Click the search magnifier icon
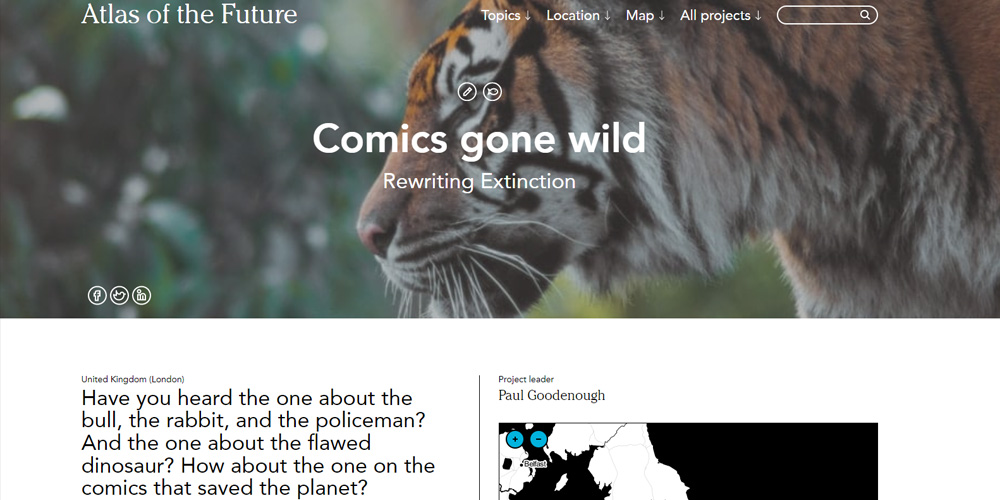The width and height of the screenshot is (1000, 500). tap(866, 15)
